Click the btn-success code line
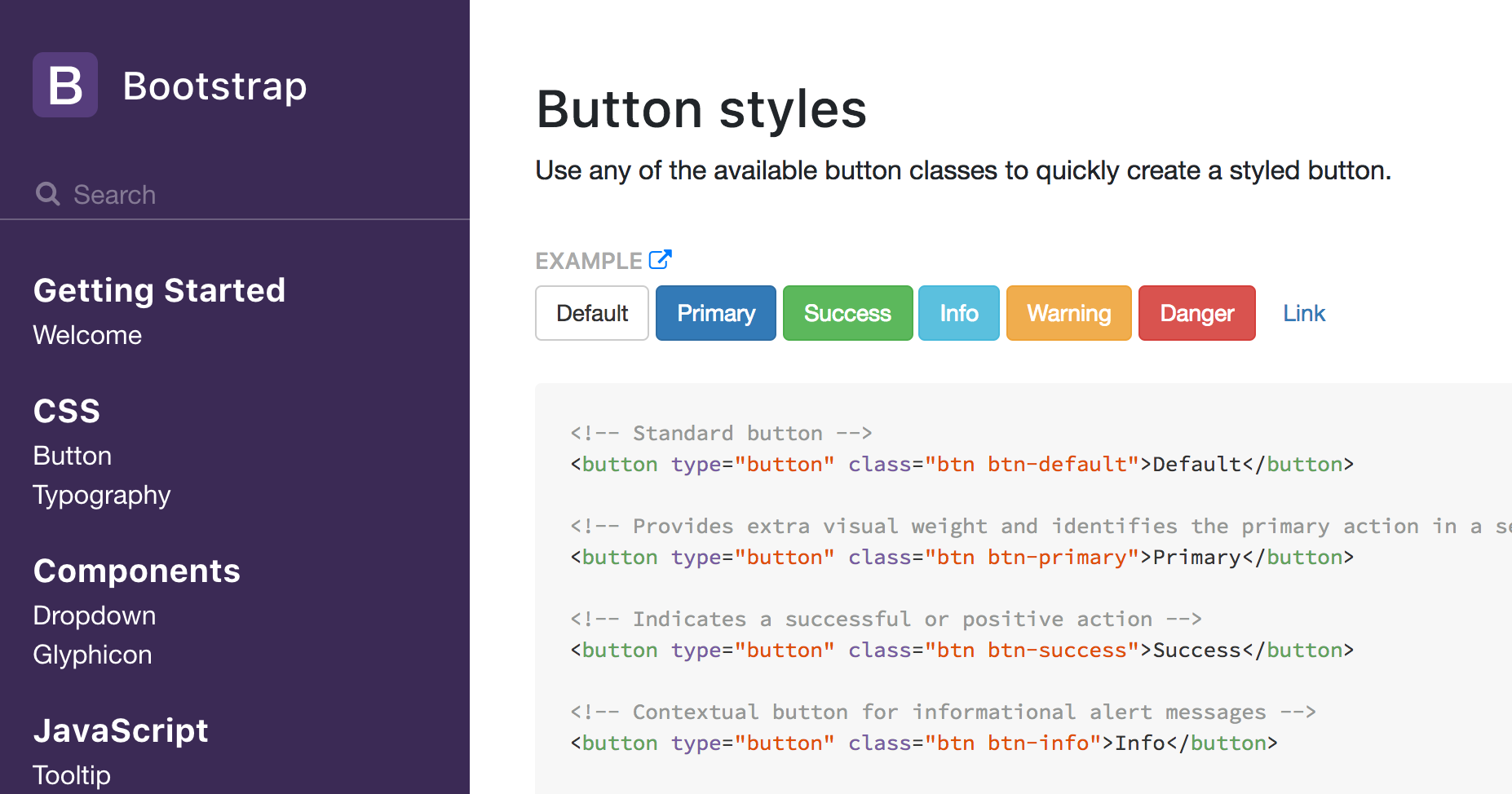Image resolution: width=1512 pixels, height=794 pixels. pyautogui.click(x=962, y=651)
